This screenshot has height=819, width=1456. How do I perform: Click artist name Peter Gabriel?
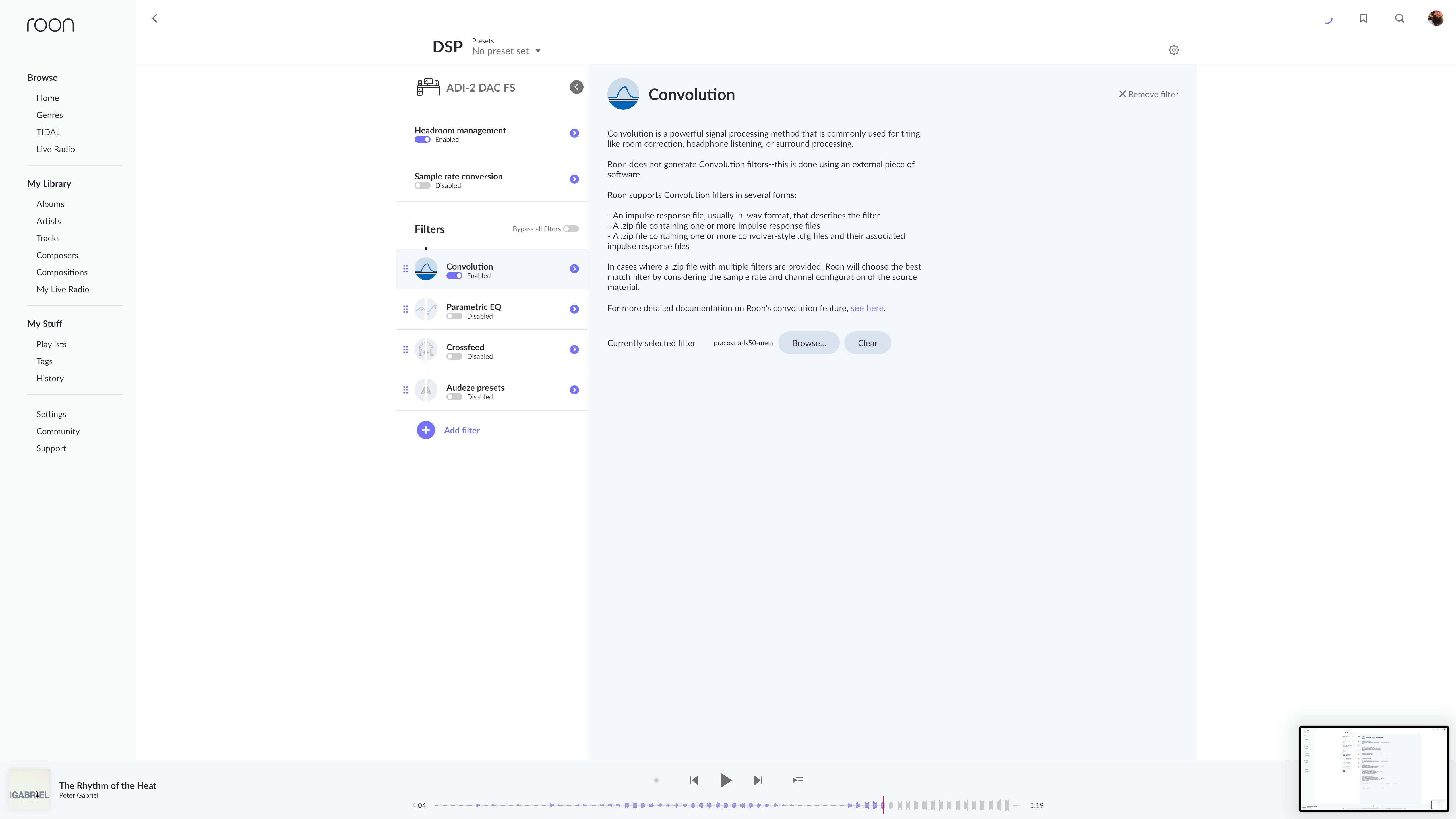tap(78, 795)
